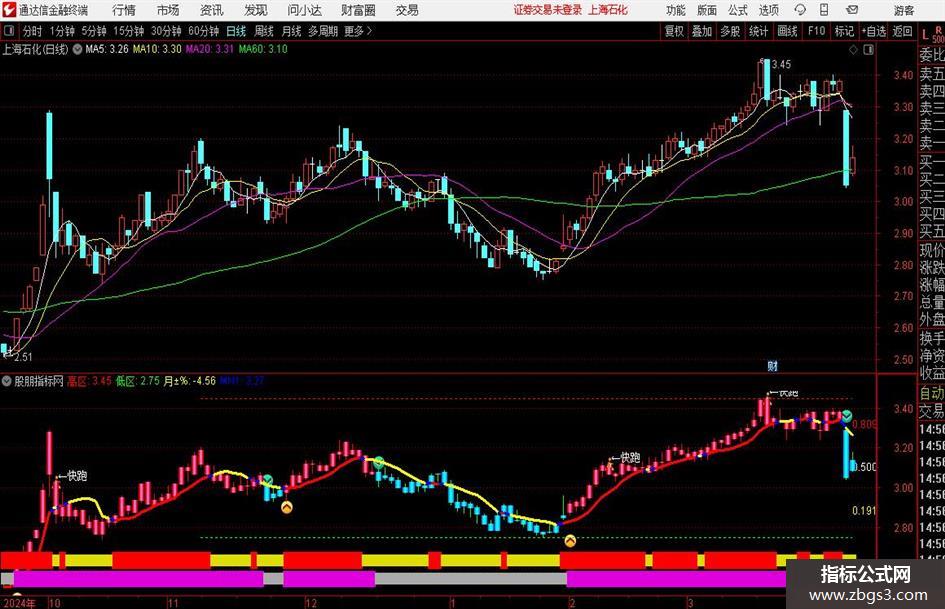Open the 公式 menu

click(x=738, y=10)
